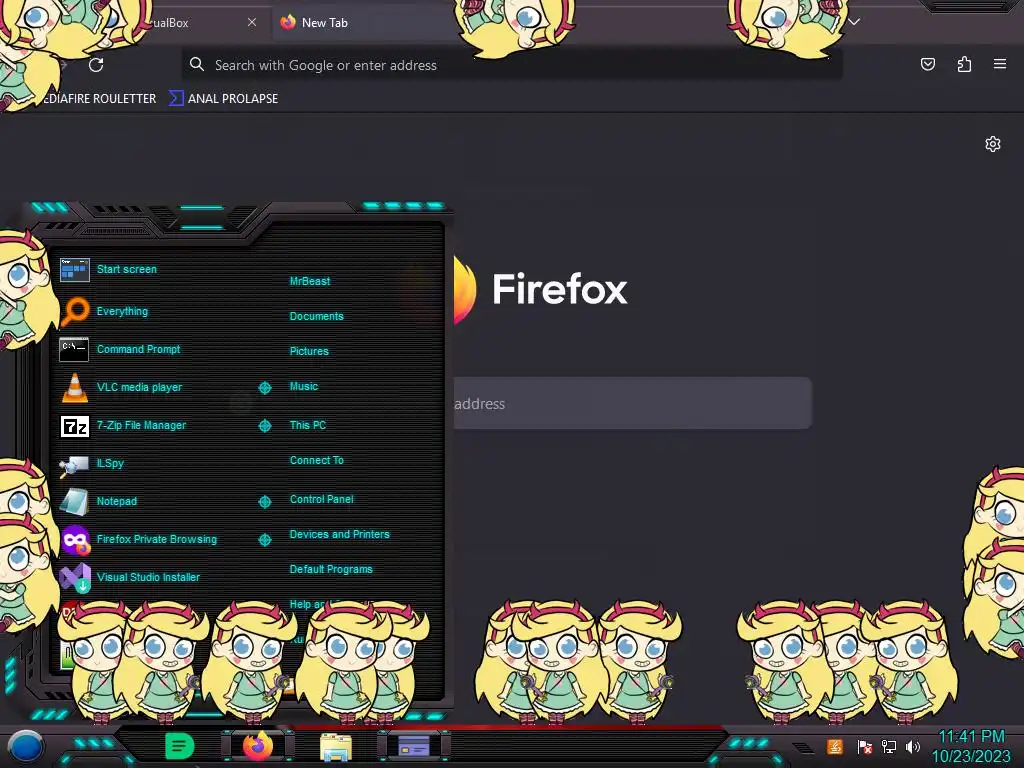1024x768 pixels.
Task: Expand the VLC media player jump list arrow
Action: click(264, 388)
